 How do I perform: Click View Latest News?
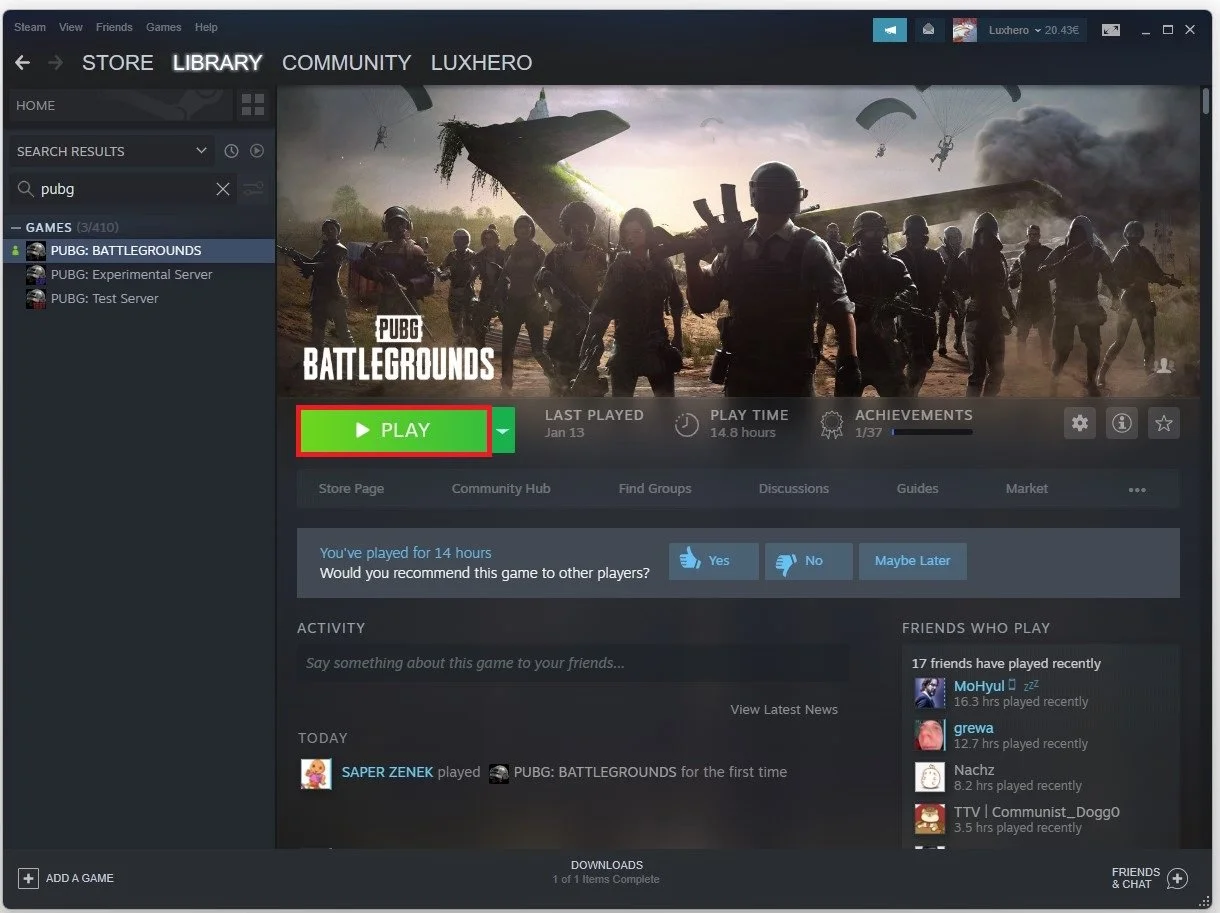click(784, 710)
